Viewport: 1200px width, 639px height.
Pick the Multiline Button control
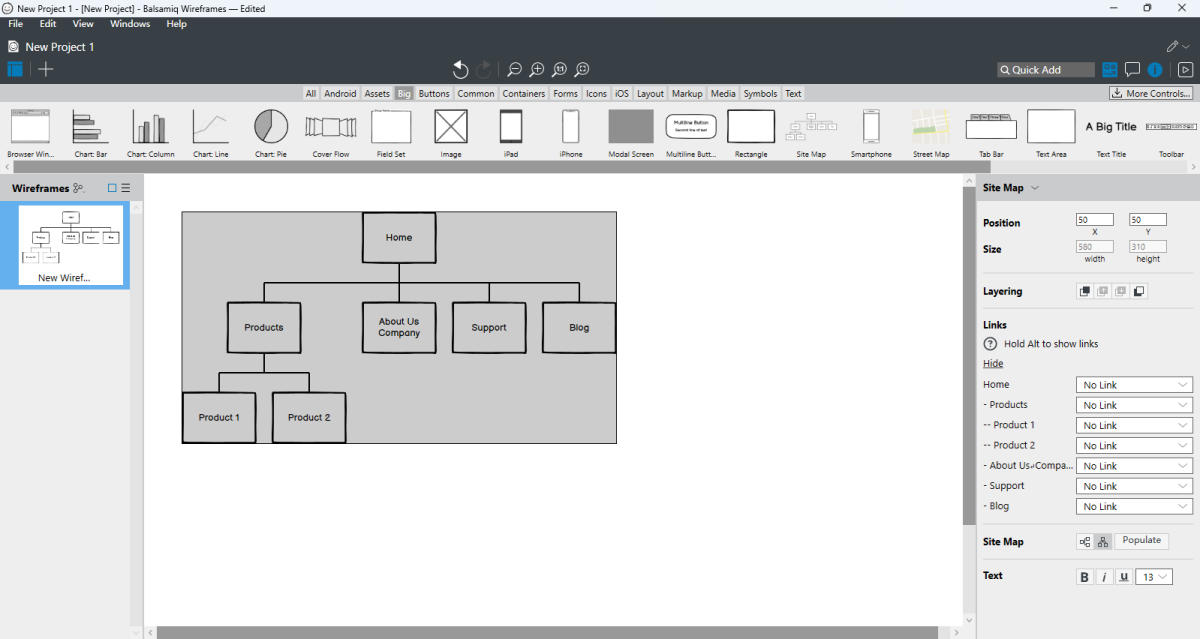(691, 133)
